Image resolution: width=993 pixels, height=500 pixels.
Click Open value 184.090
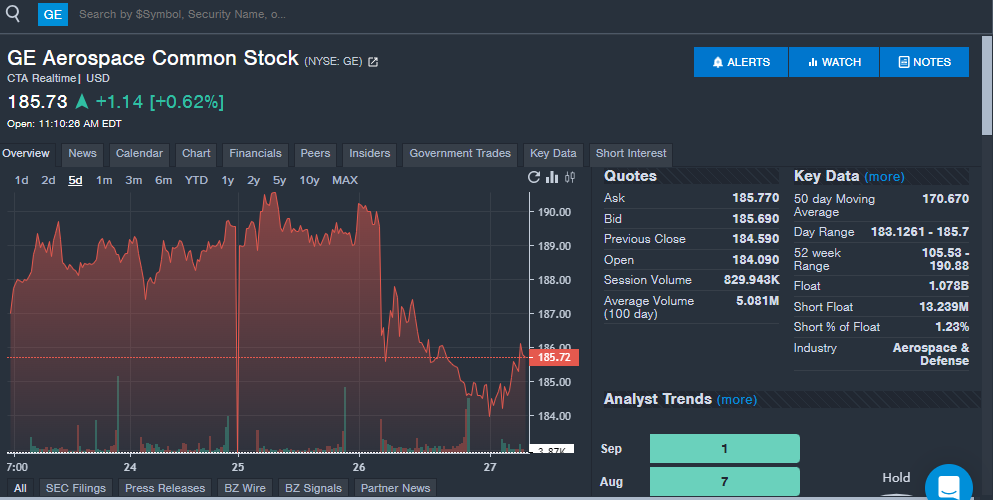tap(756, 260)
